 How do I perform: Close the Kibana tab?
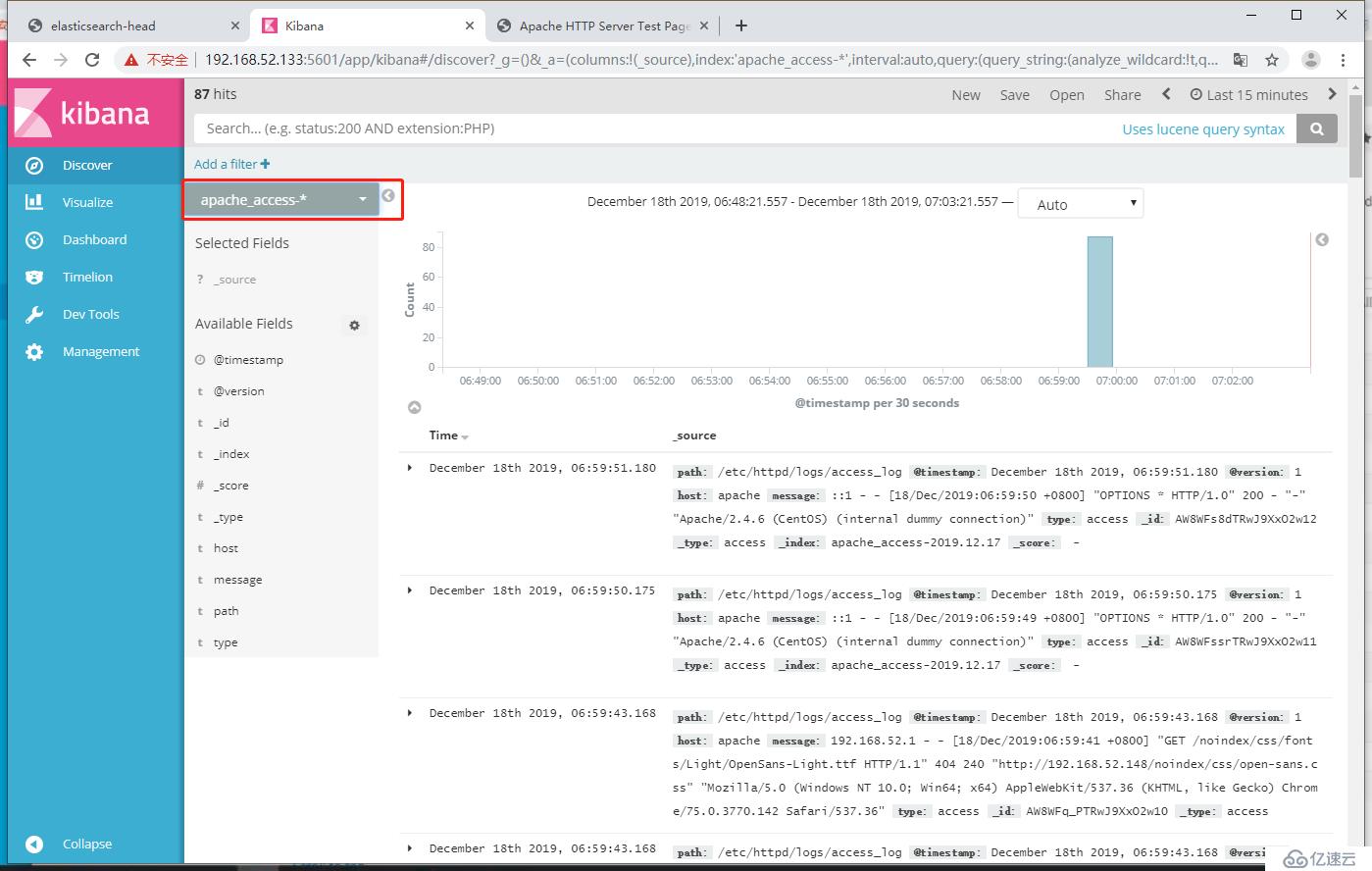[471, 26]
